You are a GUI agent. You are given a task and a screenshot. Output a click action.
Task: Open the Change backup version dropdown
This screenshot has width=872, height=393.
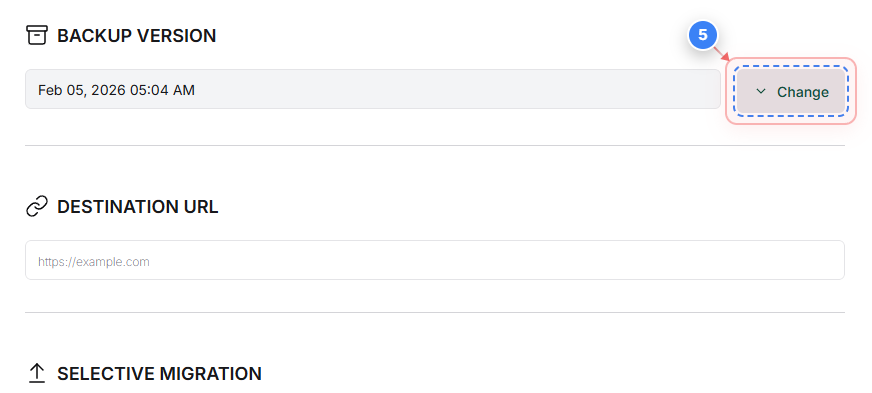coord(791,91)
